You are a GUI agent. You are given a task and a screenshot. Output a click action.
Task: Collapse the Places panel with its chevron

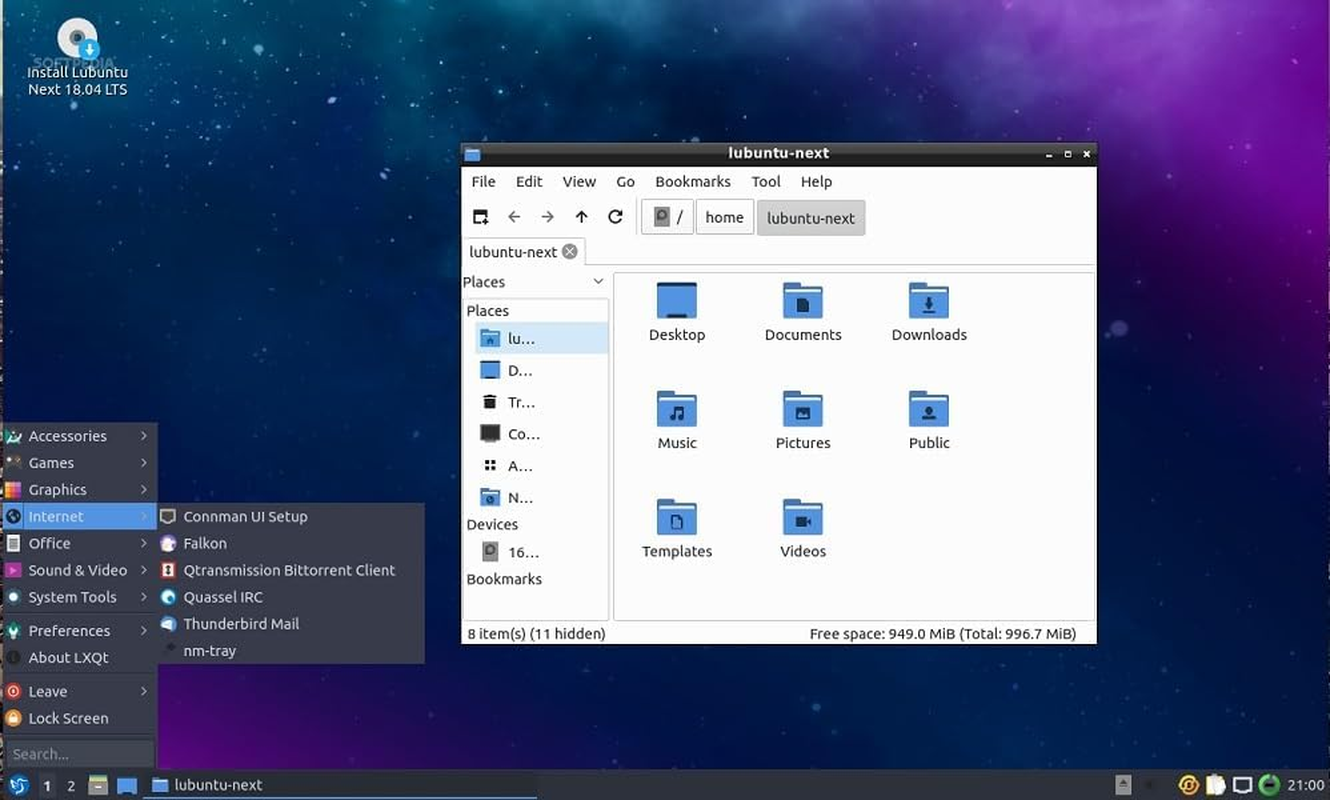point(598,281)
